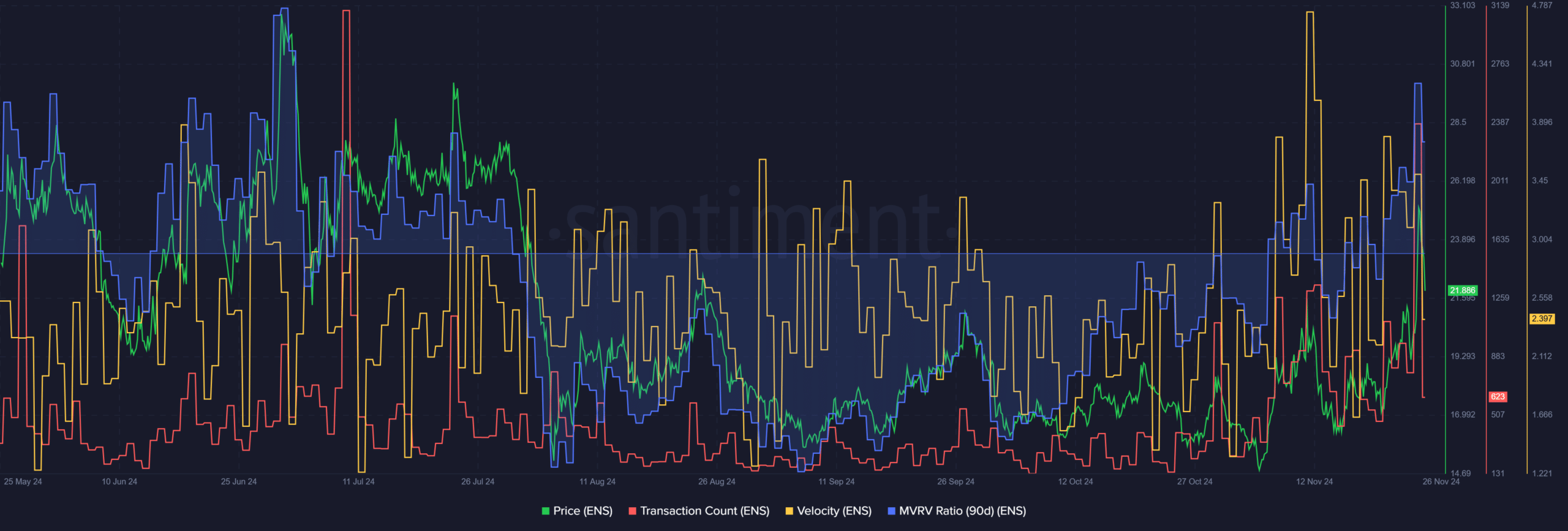Click the 507 transaction axis value
This screenshot has width=1568, height=531.
[1498, 415]
